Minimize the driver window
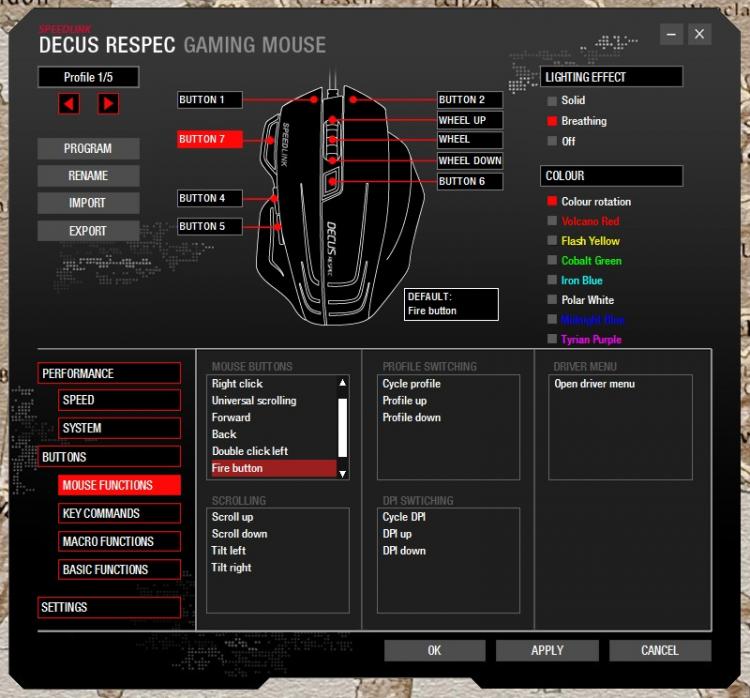This screenshot has height=698, width=750. point(672,34)
